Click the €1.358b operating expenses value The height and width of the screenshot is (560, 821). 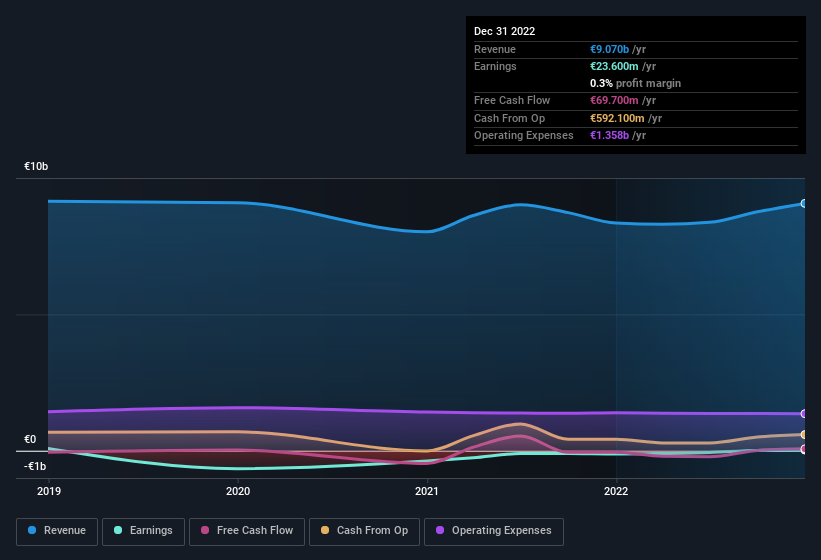[x=609, y=135]
